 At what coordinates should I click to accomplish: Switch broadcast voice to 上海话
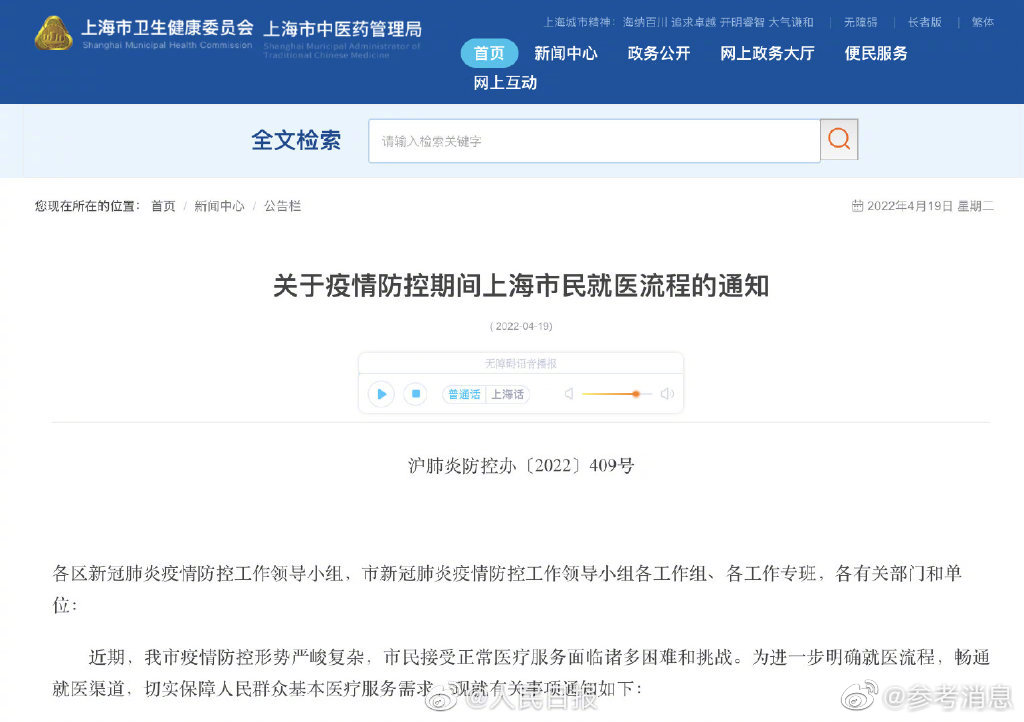tap(509, 394)
